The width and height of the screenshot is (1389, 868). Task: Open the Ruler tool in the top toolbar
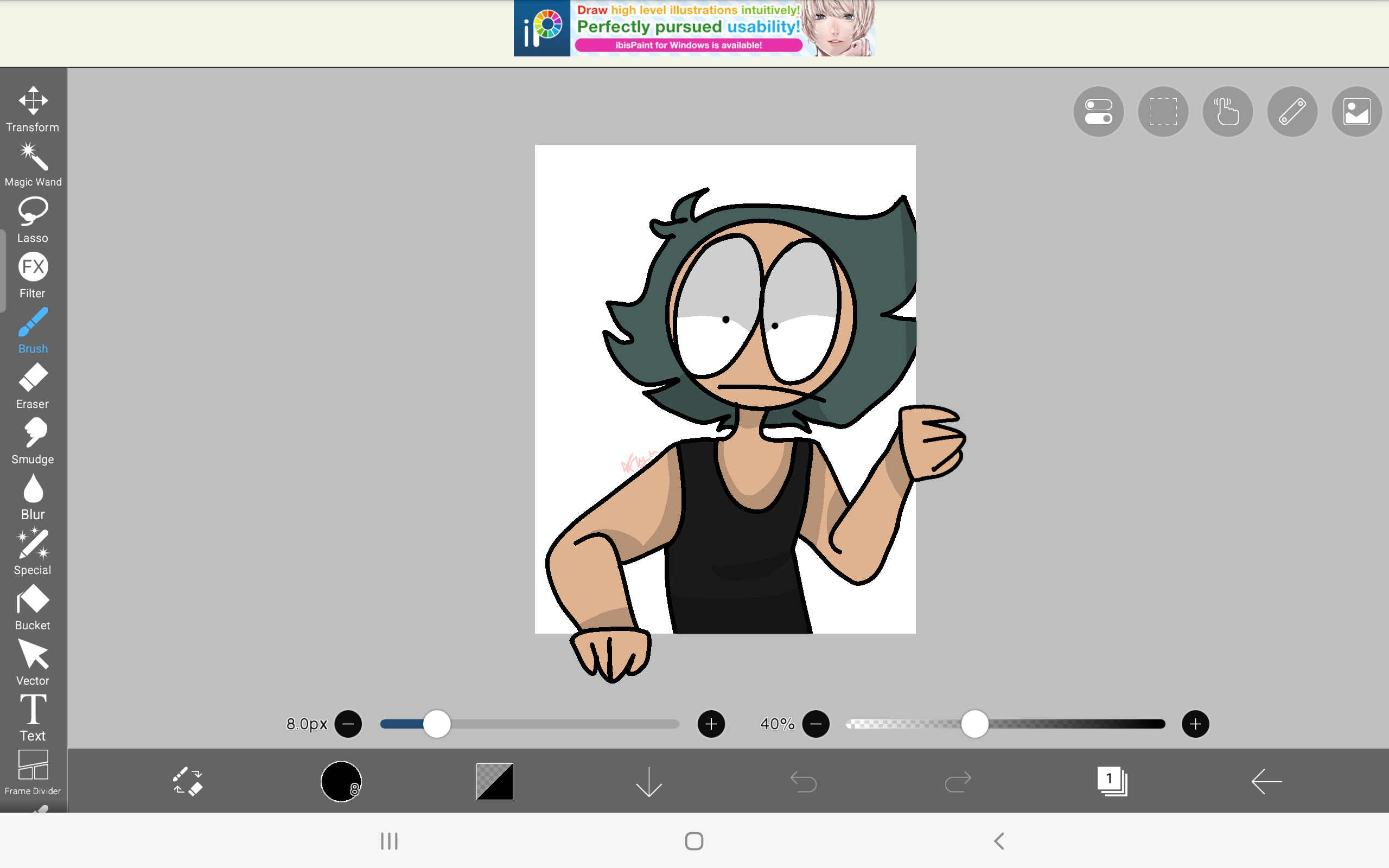(1291, 111)
